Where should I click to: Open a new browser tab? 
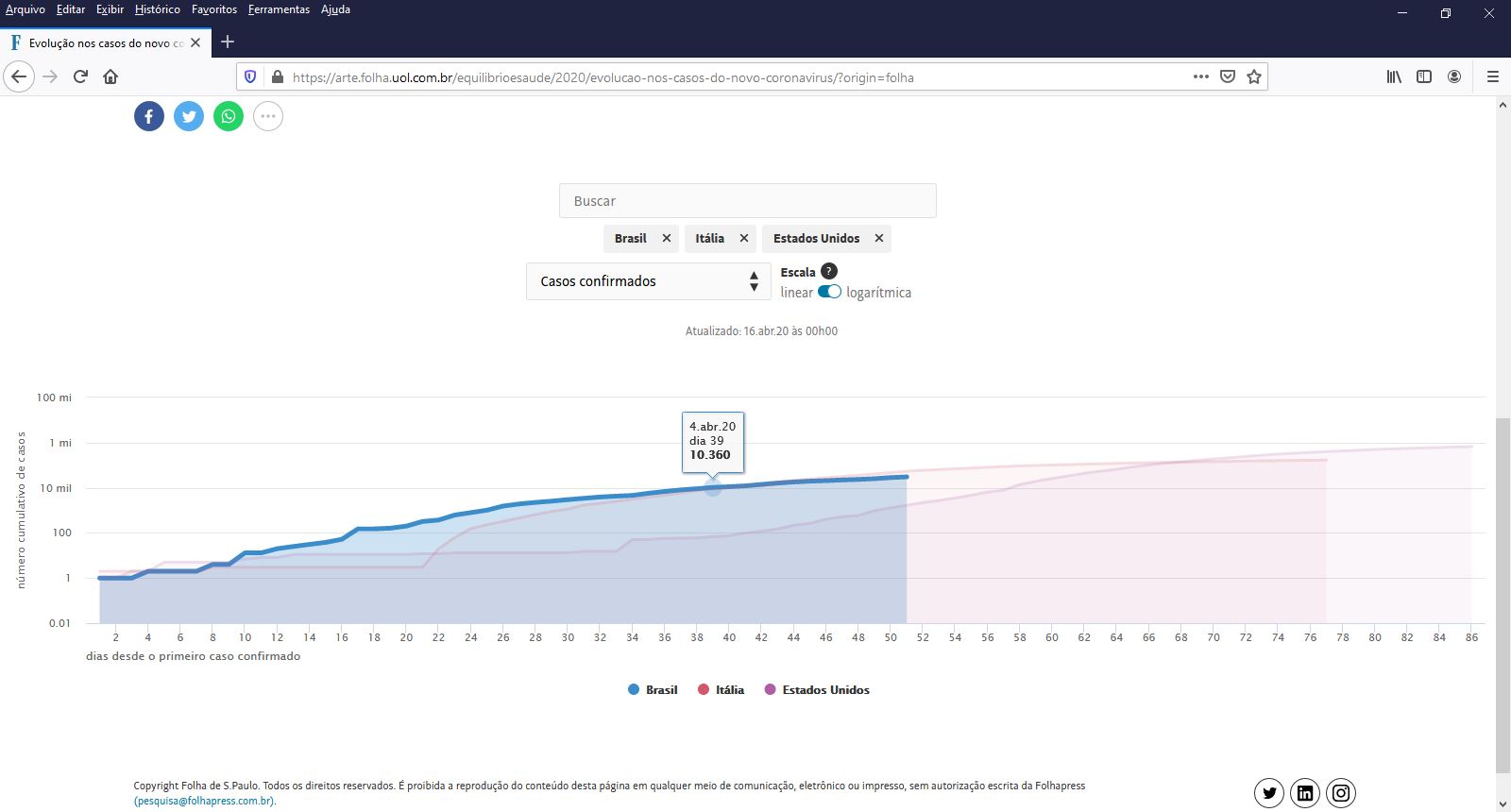(x=228, y=42)
